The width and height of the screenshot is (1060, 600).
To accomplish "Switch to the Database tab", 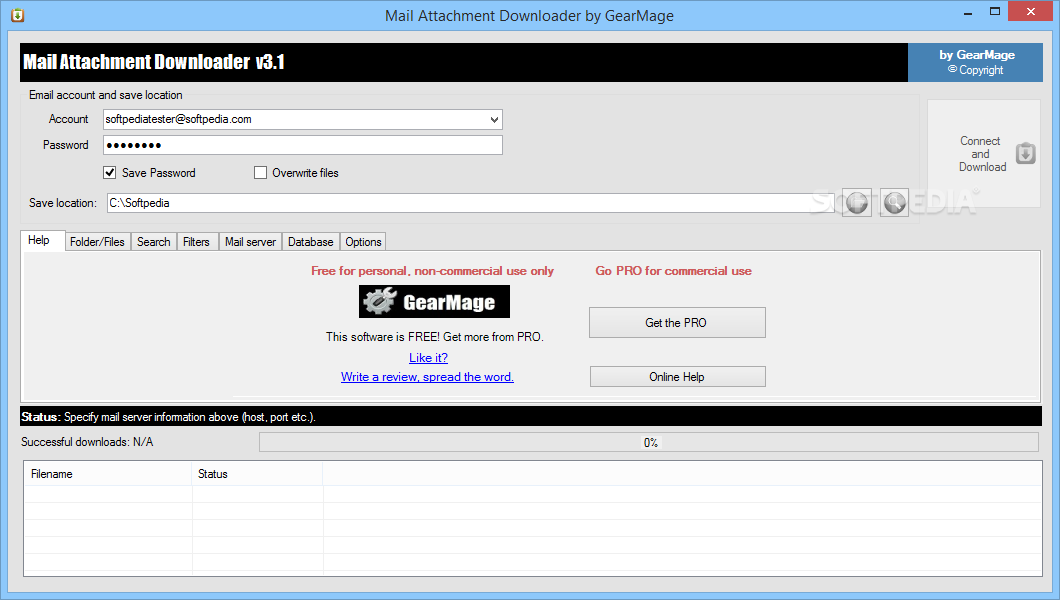I will tap(310, 242).
